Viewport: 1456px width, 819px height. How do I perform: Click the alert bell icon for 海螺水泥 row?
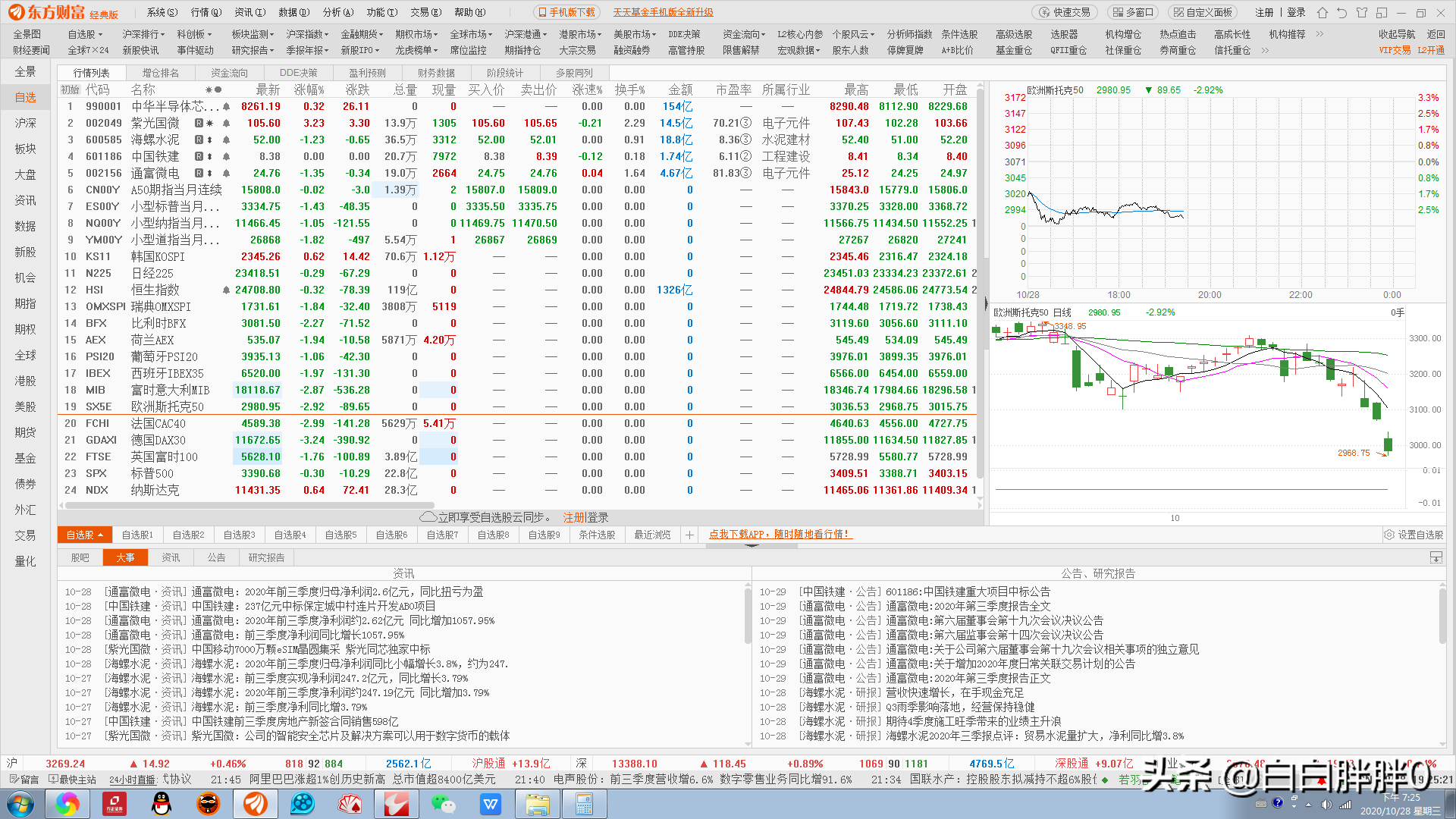click(x=226, y=140)
